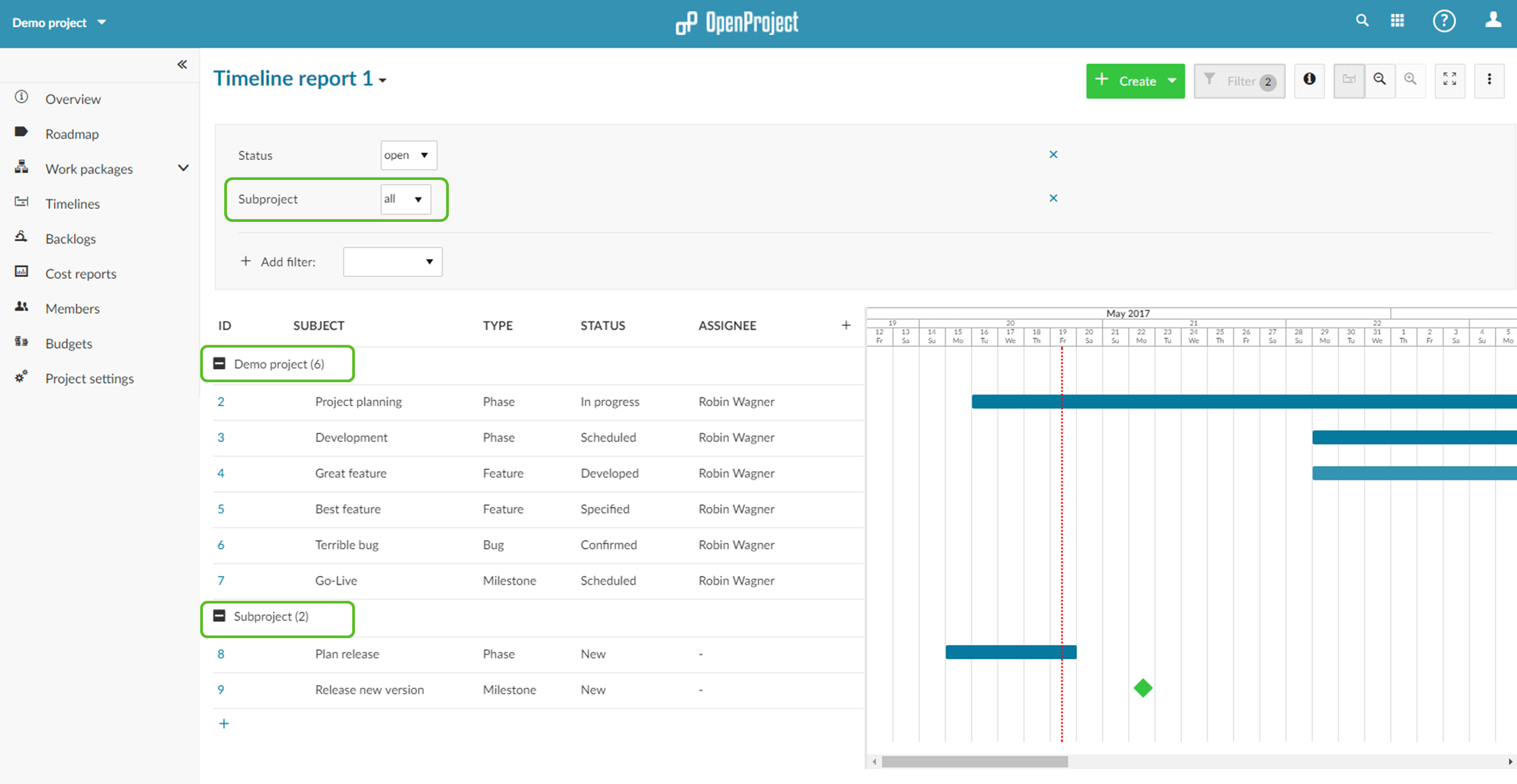Open the user account menu
This screenshot has height=784, width=1517.
(x=1492, y=21)
